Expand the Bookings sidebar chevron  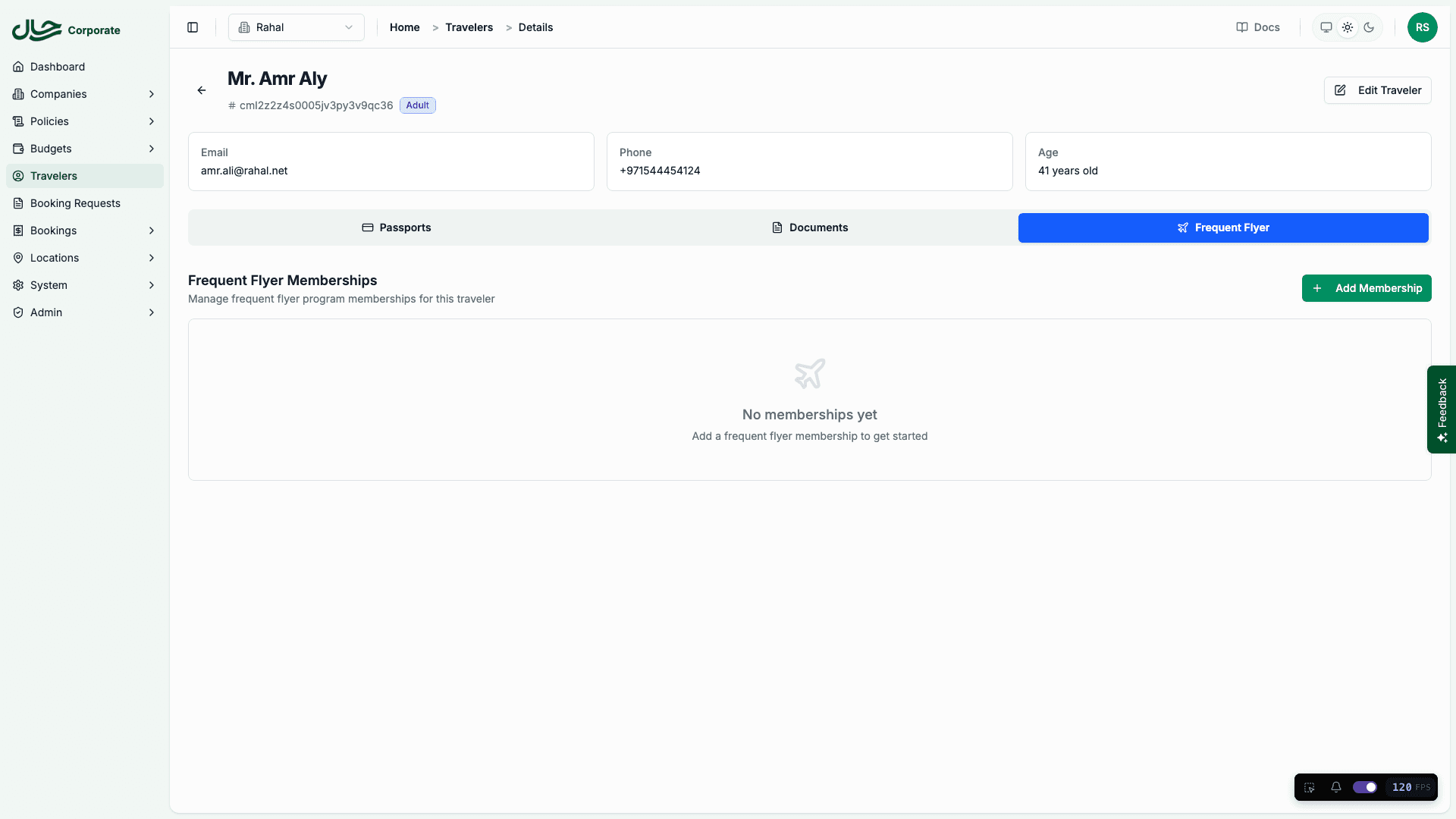pyautogui.click(x=152, y=231)
